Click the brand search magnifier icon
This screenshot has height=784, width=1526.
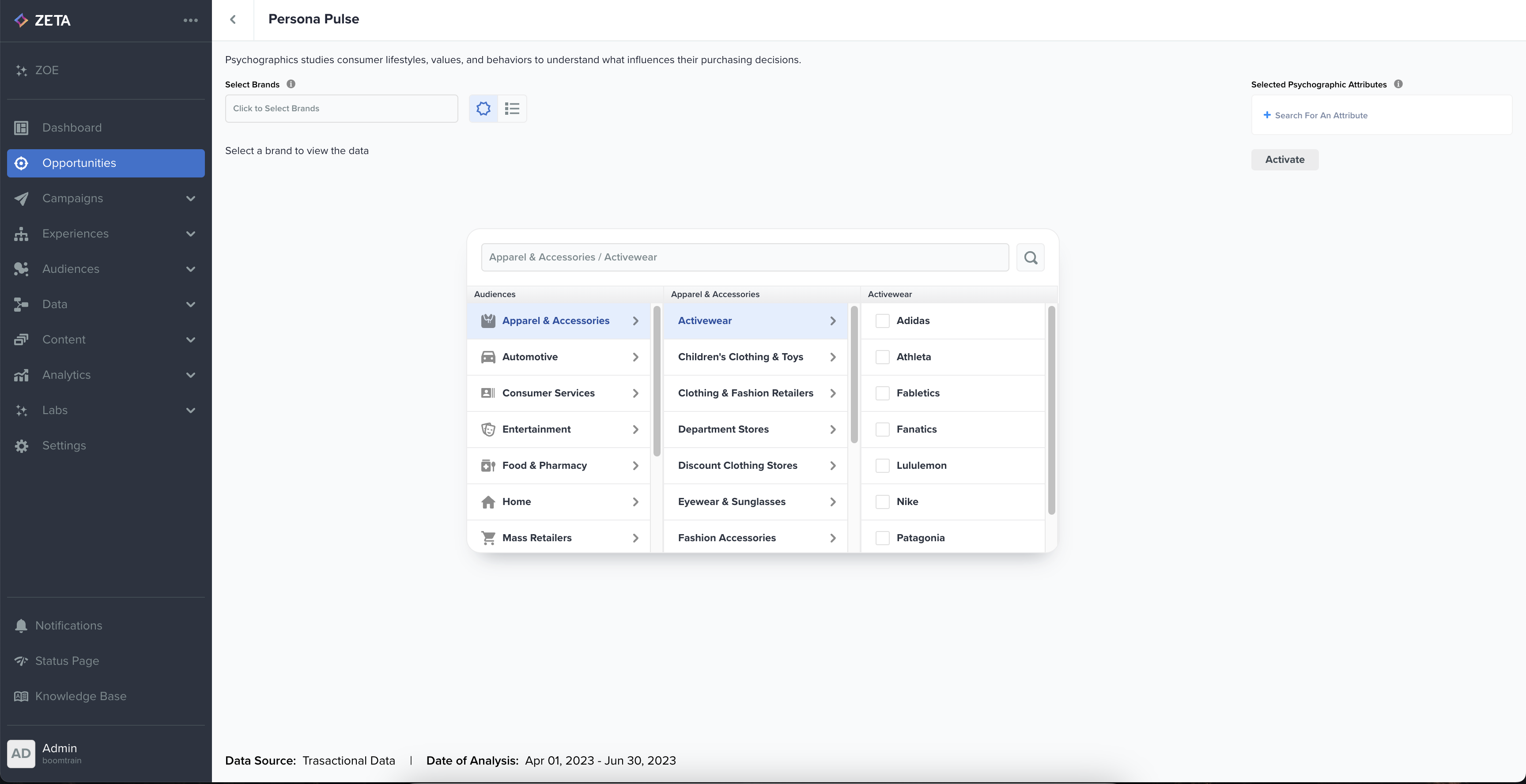(x=1030, y=258)
